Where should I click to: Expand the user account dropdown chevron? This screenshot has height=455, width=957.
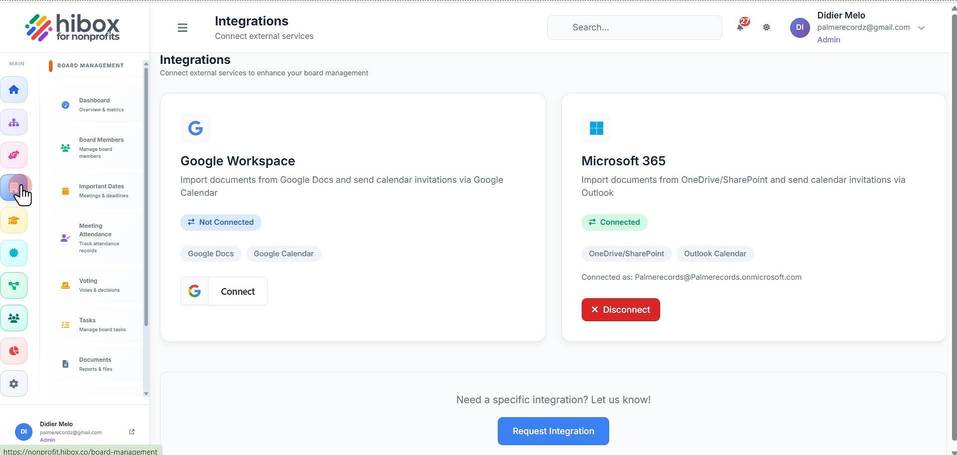click(x=921, y=27)
